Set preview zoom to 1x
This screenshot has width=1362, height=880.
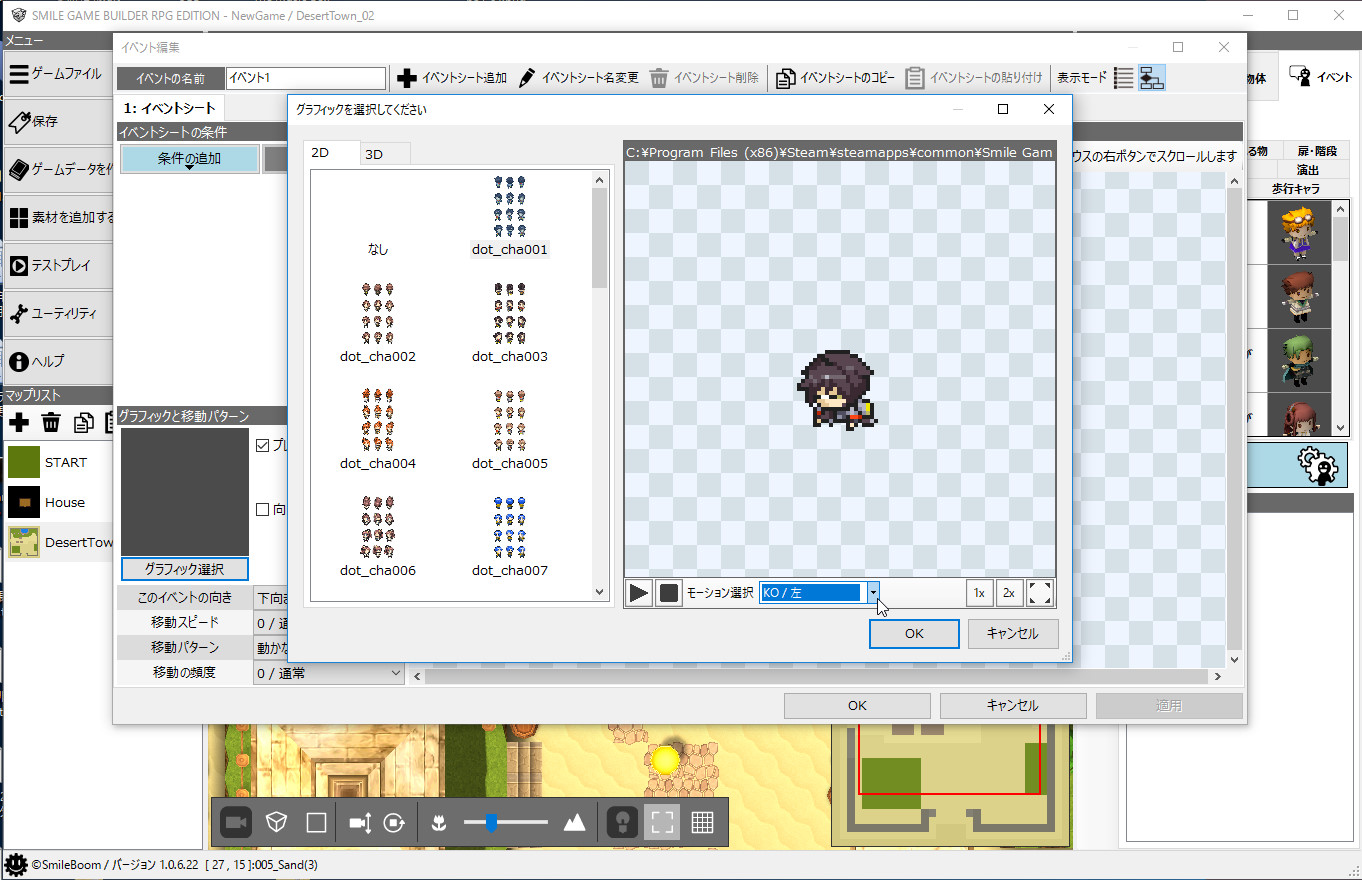click(x=979, y=593)
